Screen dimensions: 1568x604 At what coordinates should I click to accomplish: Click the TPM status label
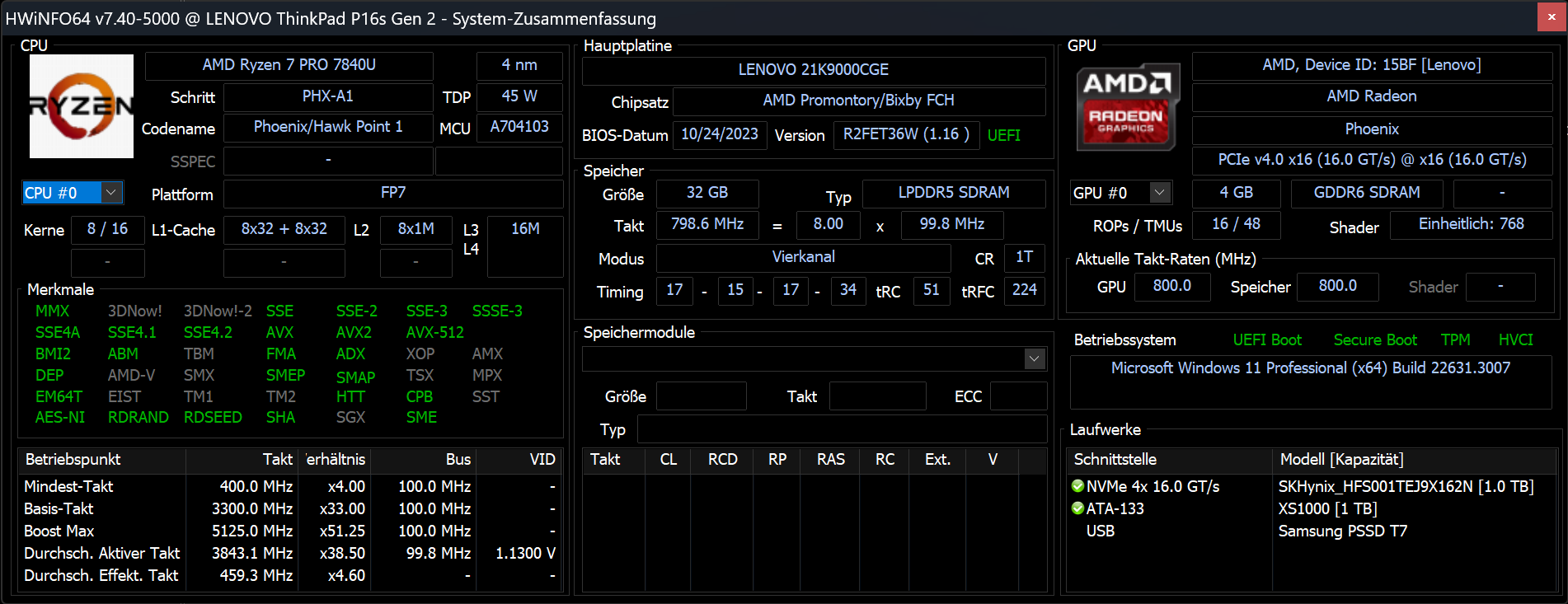point(1456,340)
